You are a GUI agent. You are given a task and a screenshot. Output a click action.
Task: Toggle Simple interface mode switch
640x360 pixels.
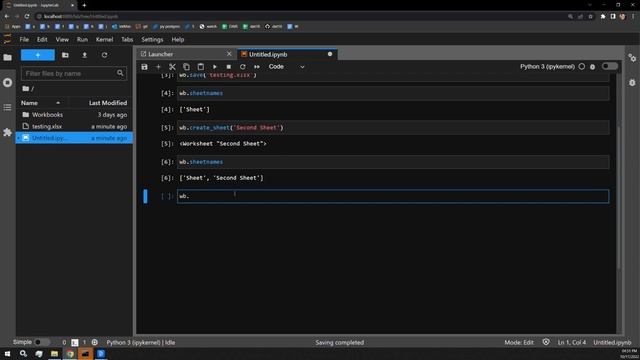tap(42, 342)
